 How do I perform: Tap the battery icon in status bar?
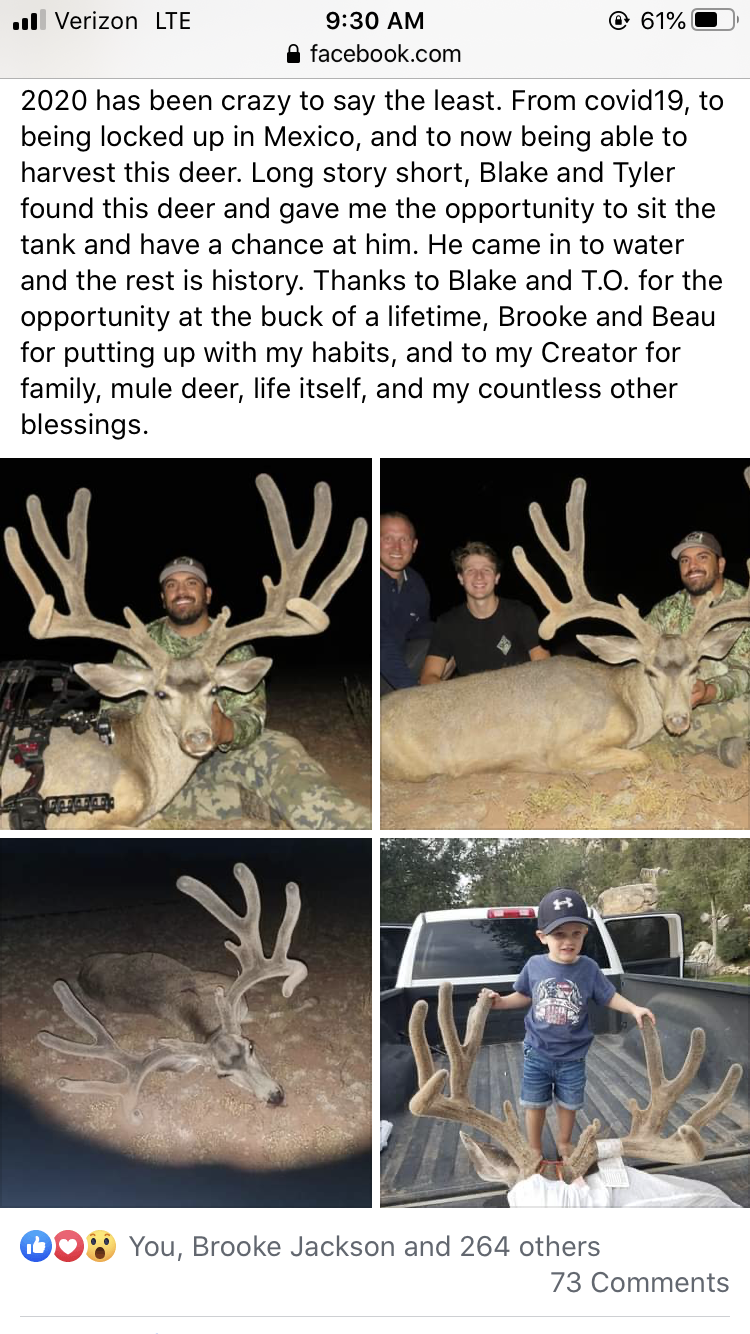[714, 20]
